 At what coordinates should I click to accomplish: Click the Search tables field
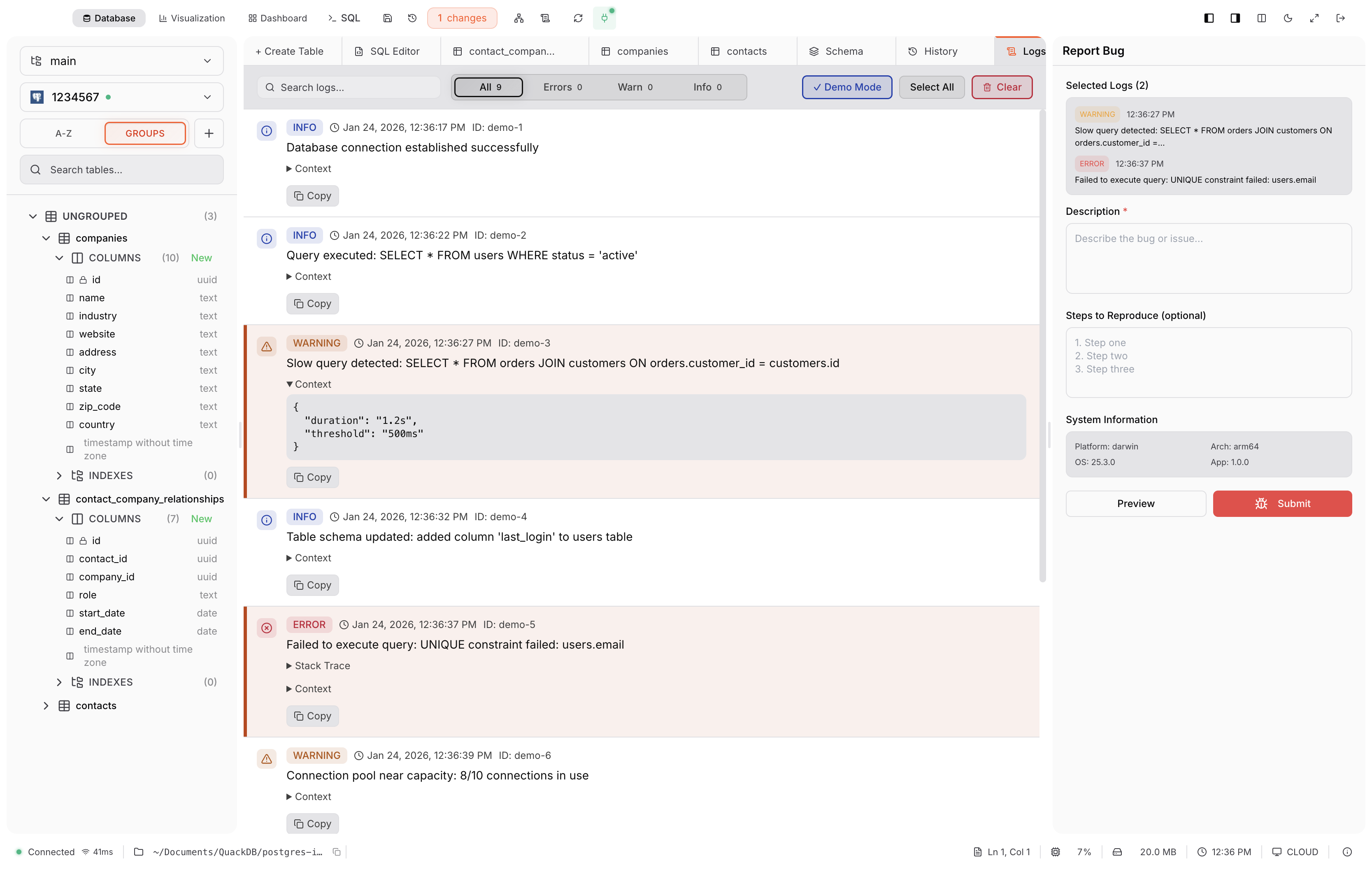[121, 170]
